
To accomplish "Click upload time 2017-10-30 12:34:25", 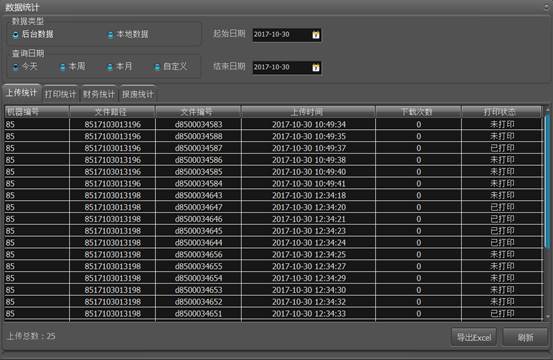I will coord(309,254).
